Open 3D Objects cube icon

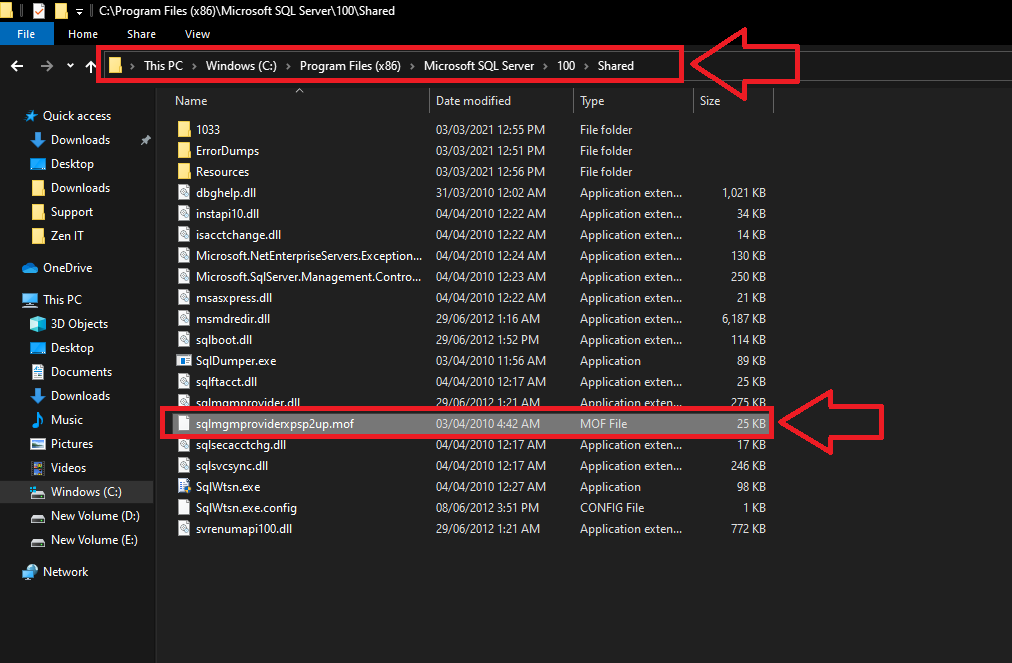(x=38, y=323)
